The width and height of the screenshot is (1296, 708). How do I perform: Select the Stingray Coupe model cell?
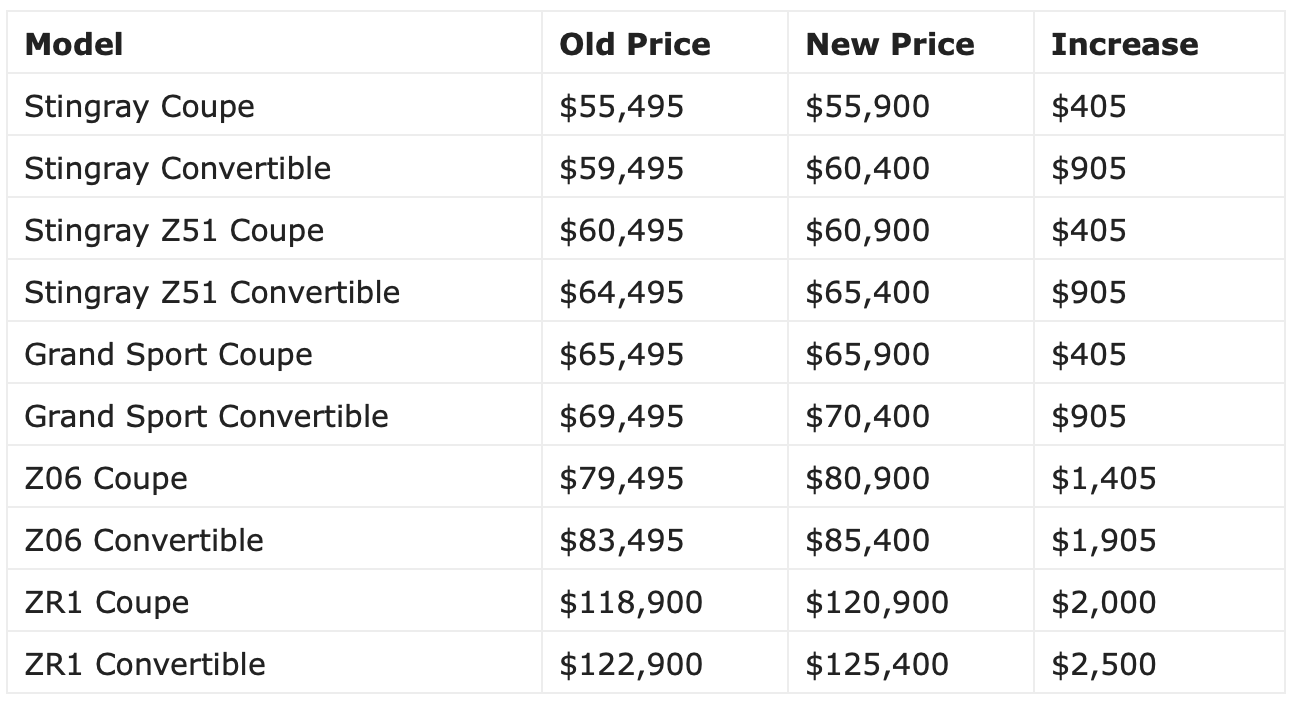[139, 107]
